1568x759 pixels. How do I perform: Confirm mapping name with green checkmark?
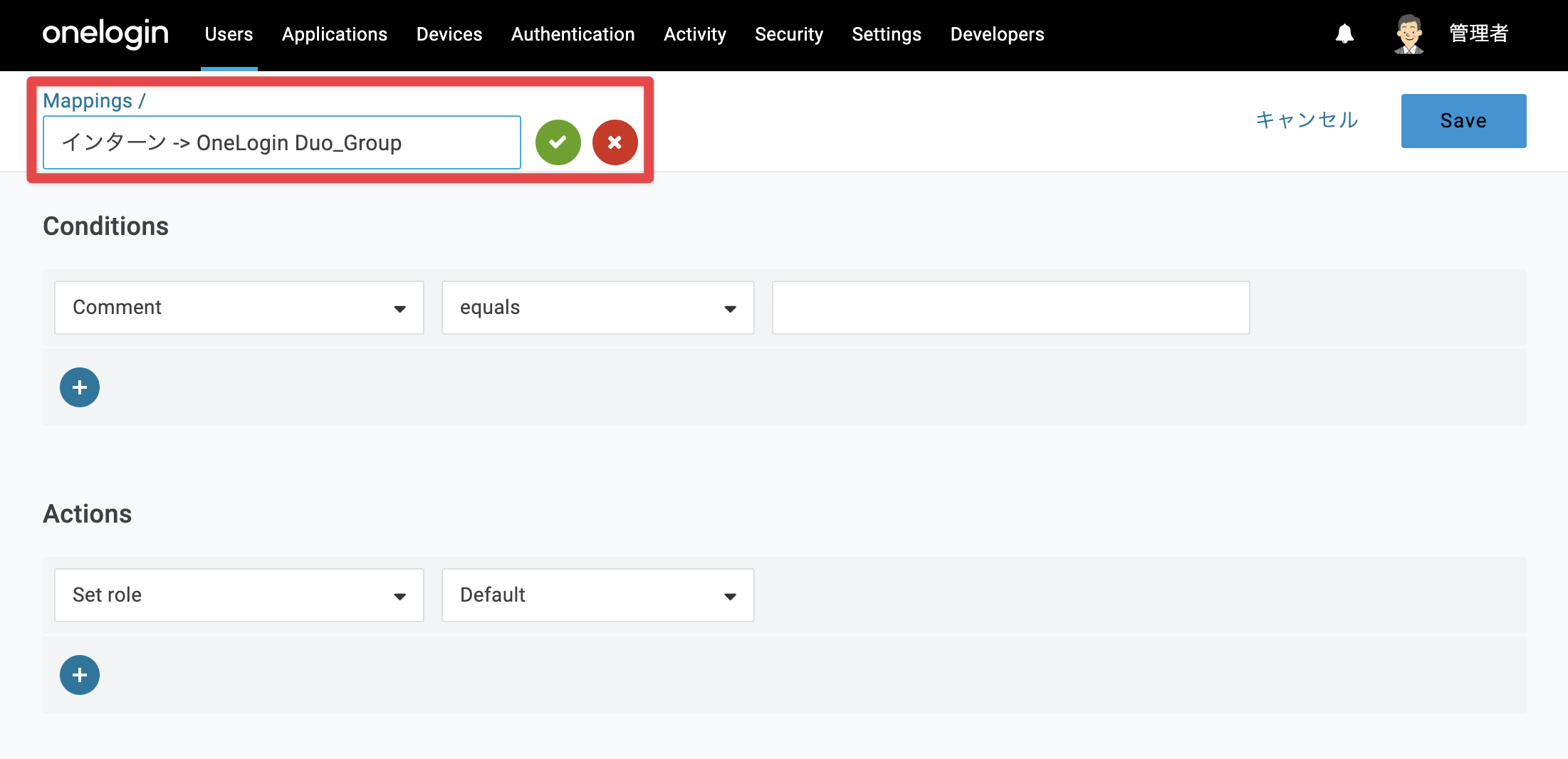(558, 142)
